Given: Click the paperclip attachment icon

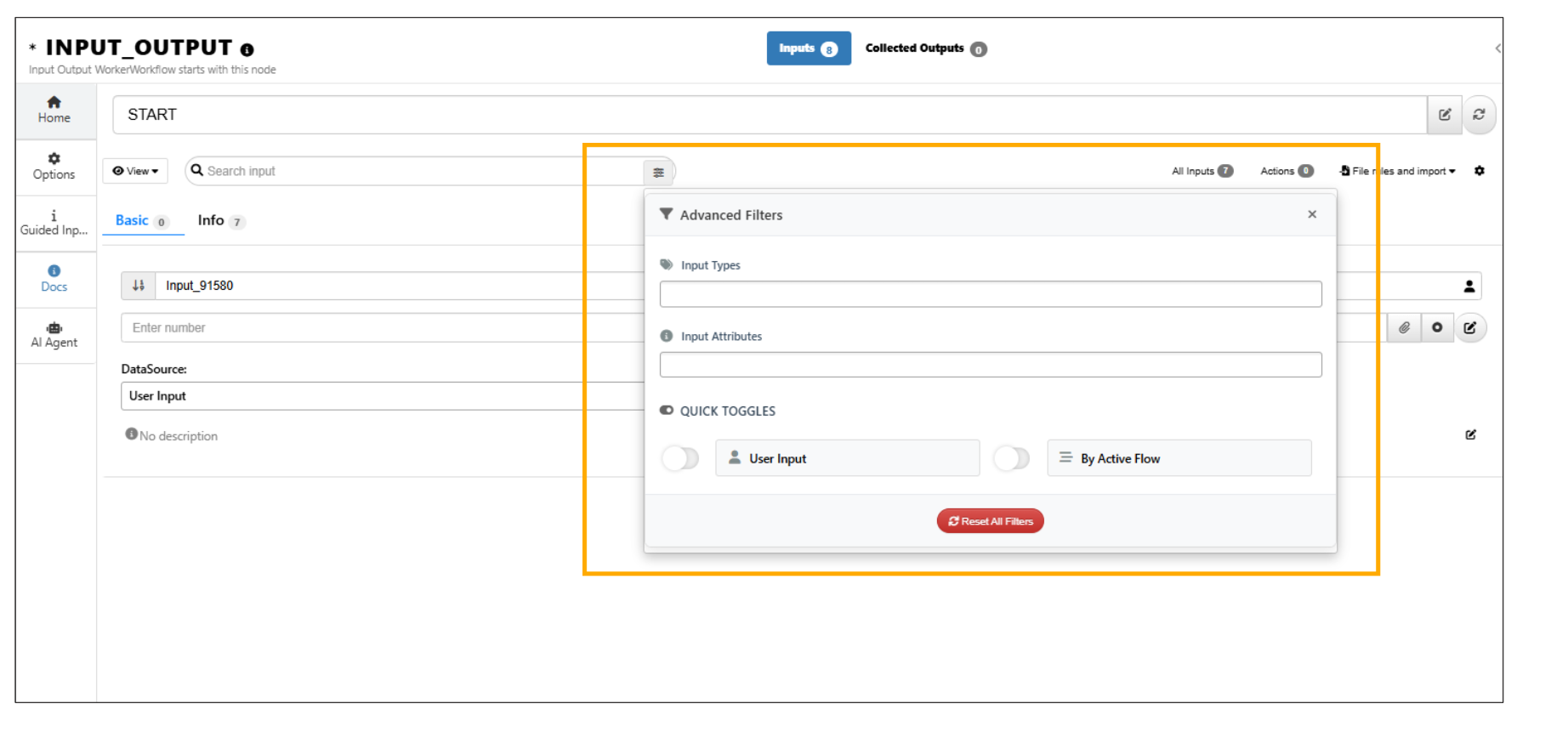Looking at the screenshot, I should 1404,328.
